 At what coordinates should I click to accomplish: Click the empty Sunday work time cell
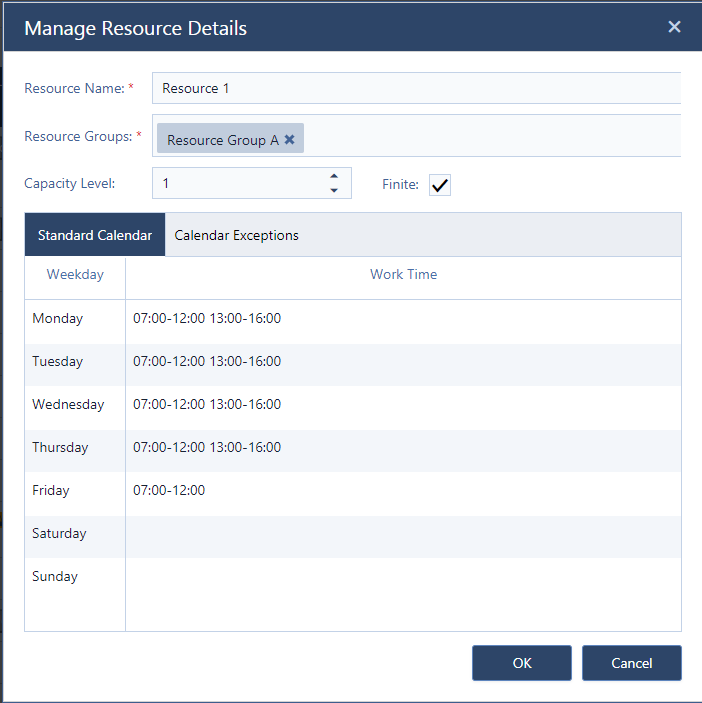(403, 580)
